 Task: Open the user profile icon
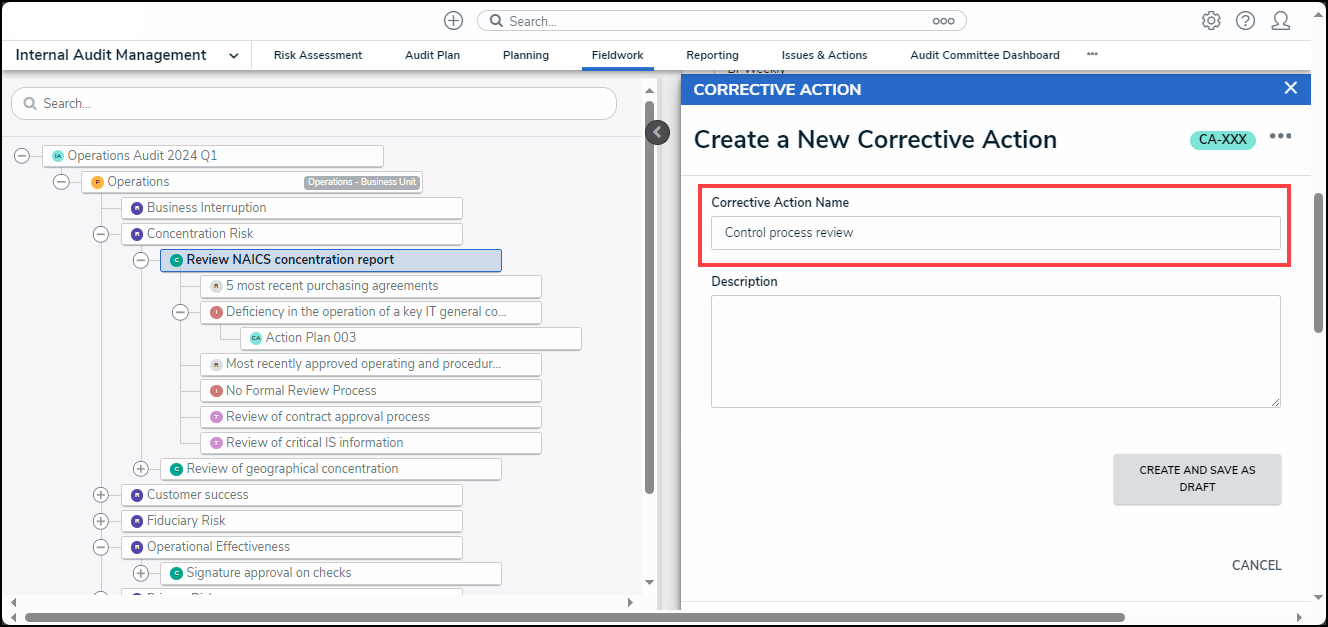1280,21
